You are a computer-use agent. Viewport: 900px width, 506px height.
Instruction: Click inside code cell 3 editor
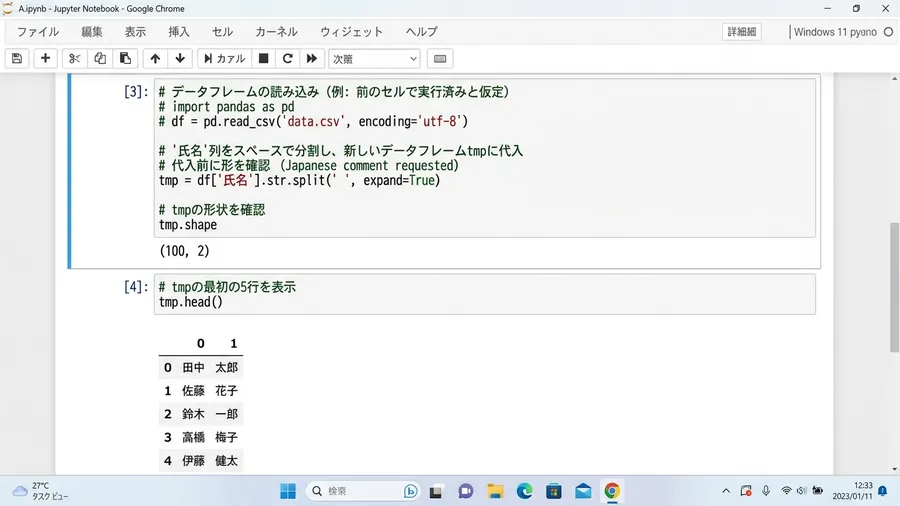point(484,158)
